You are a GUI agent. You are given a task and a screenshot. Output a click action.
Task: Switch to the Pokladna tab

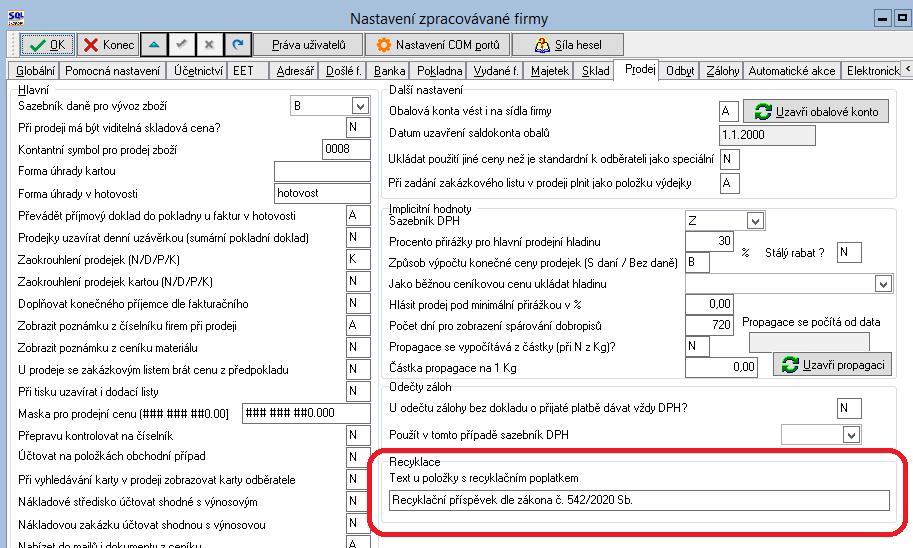(440, 70)
